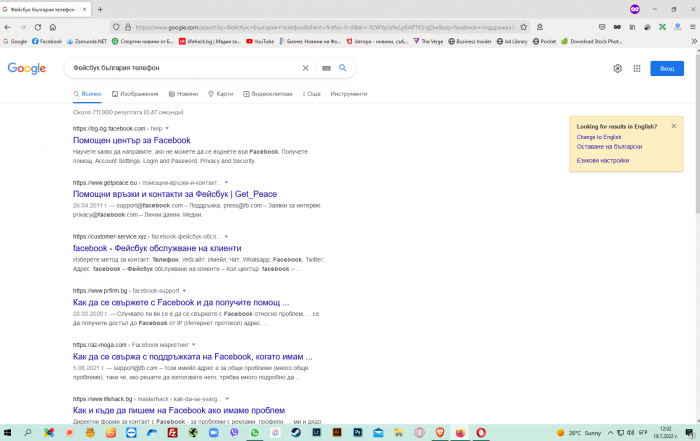The height and width of the screenshot is (441, 700).
Task: Switch to Изображения results tab
Action: coord(135,94)
